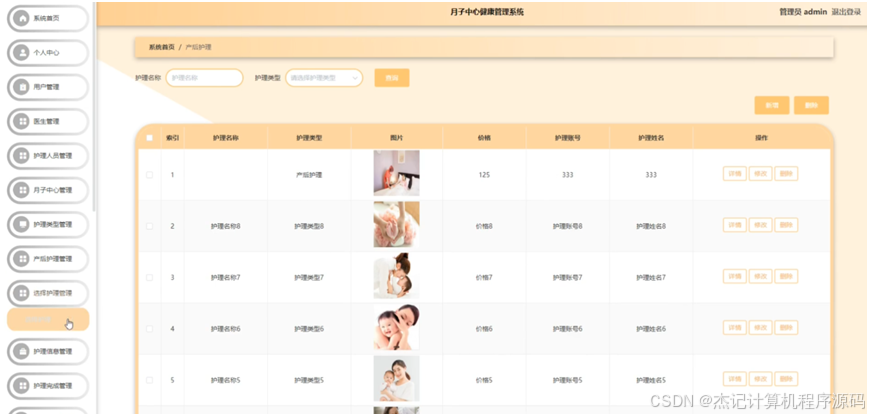Click 修改 for the 护理名称7 row
Viewport: 869px width, 416px height.
760,276
